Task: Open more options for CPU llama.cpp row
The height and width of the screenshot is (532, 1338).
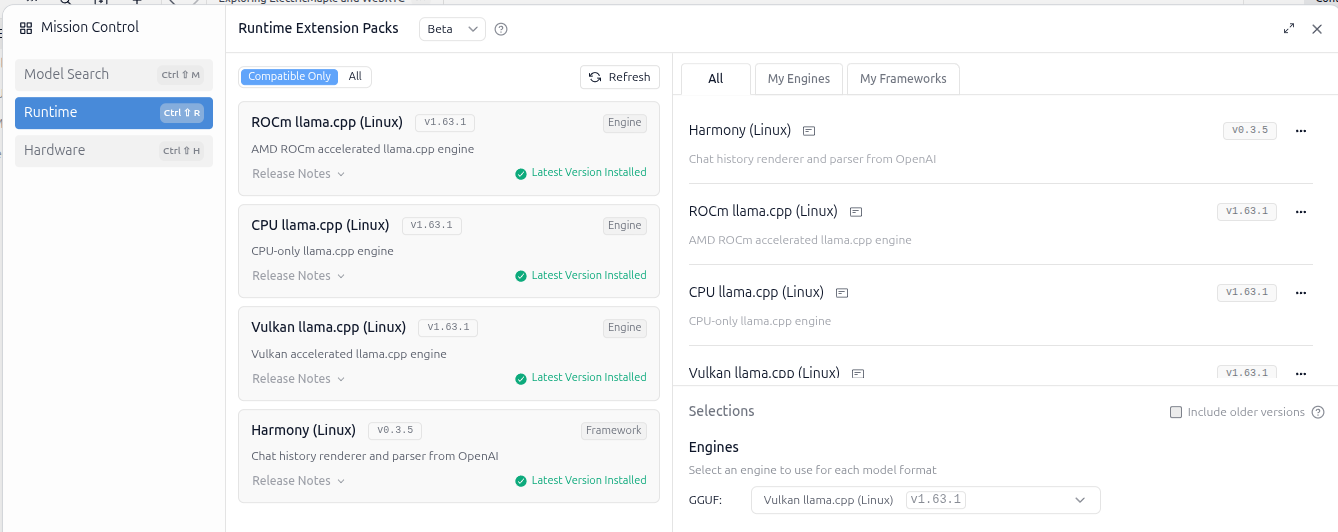Action: click(x=1301, y=293)
